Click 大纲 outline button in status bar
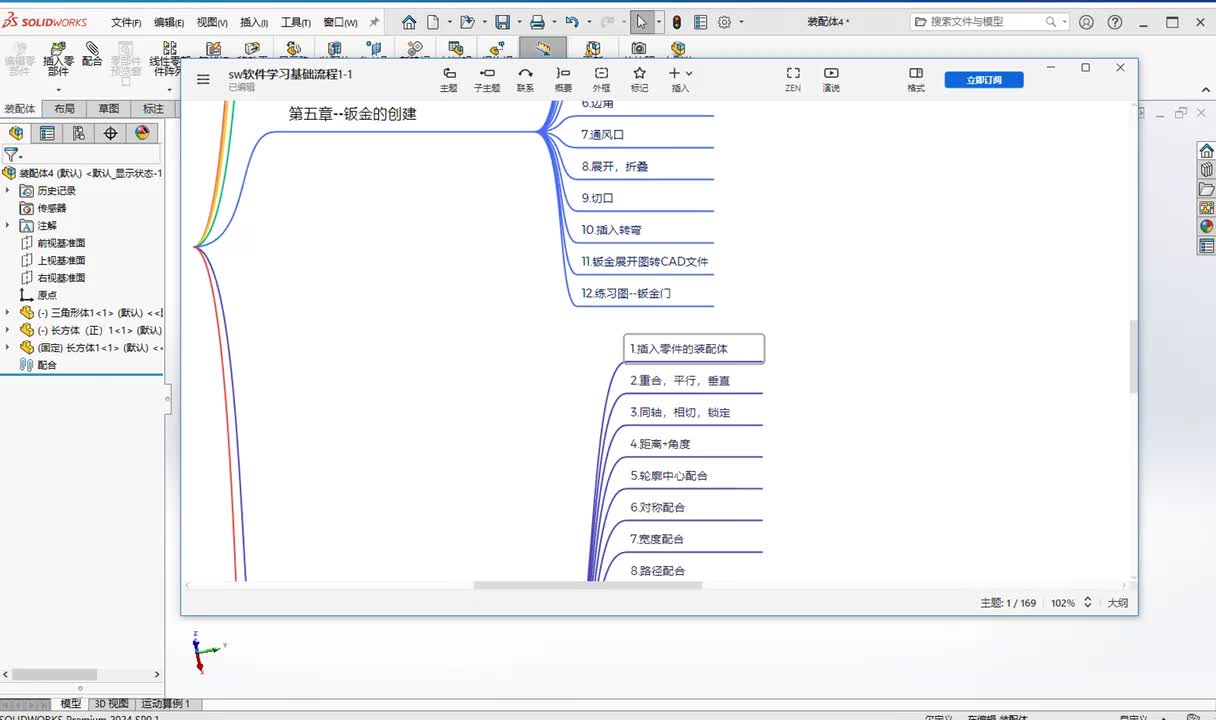 [x=1117, y=603]
